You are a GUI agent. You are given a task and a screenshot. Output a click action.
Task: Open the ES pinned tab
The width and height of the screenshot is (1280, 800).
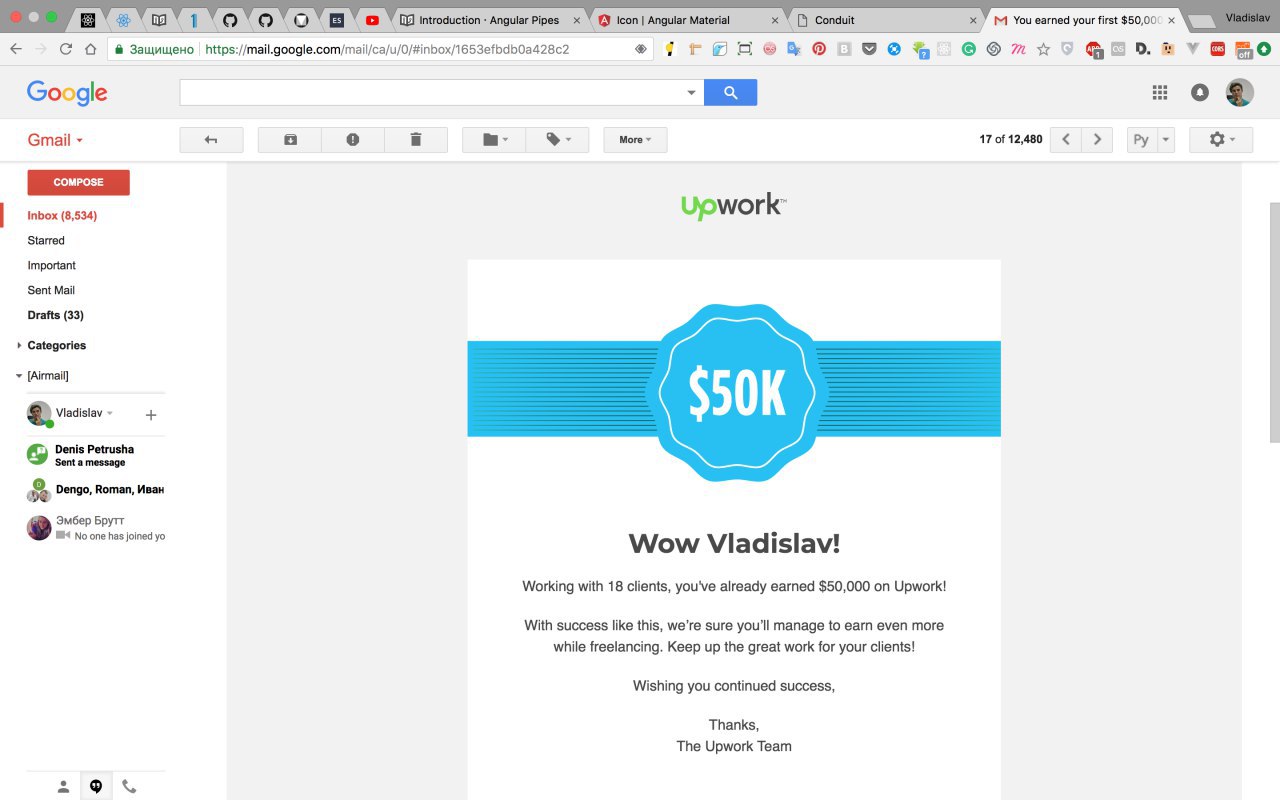tap(337, 20)
